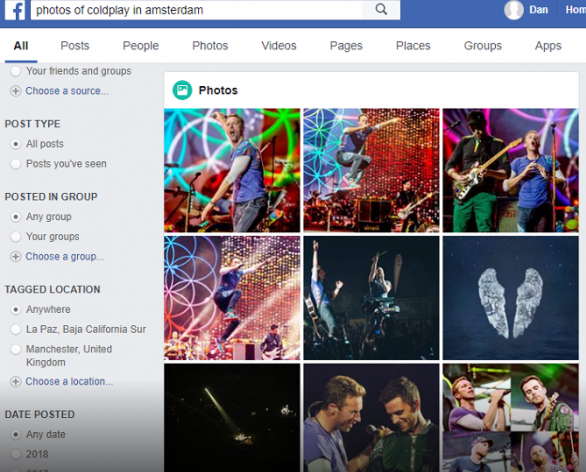The image size is (586, 472).
Task: Select Posts you've seen radio option
Action: 15,164
